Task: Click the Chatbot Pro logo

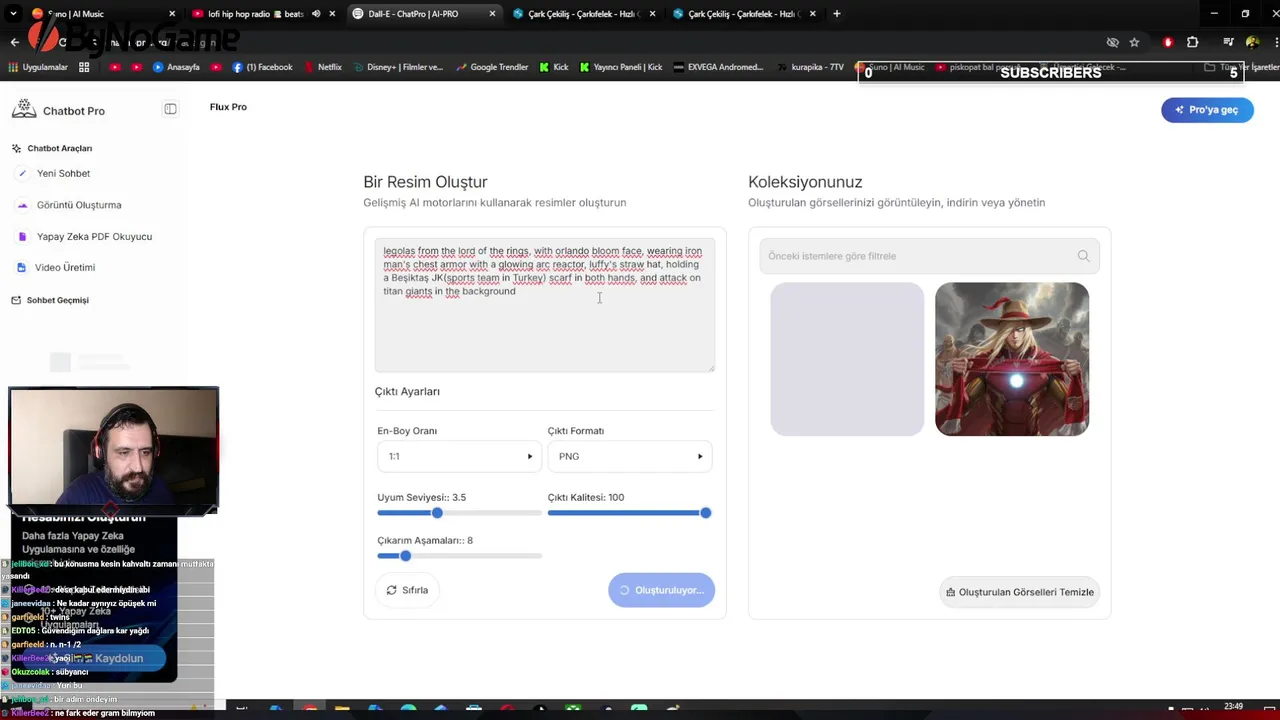Action: (x=24, y=110)
